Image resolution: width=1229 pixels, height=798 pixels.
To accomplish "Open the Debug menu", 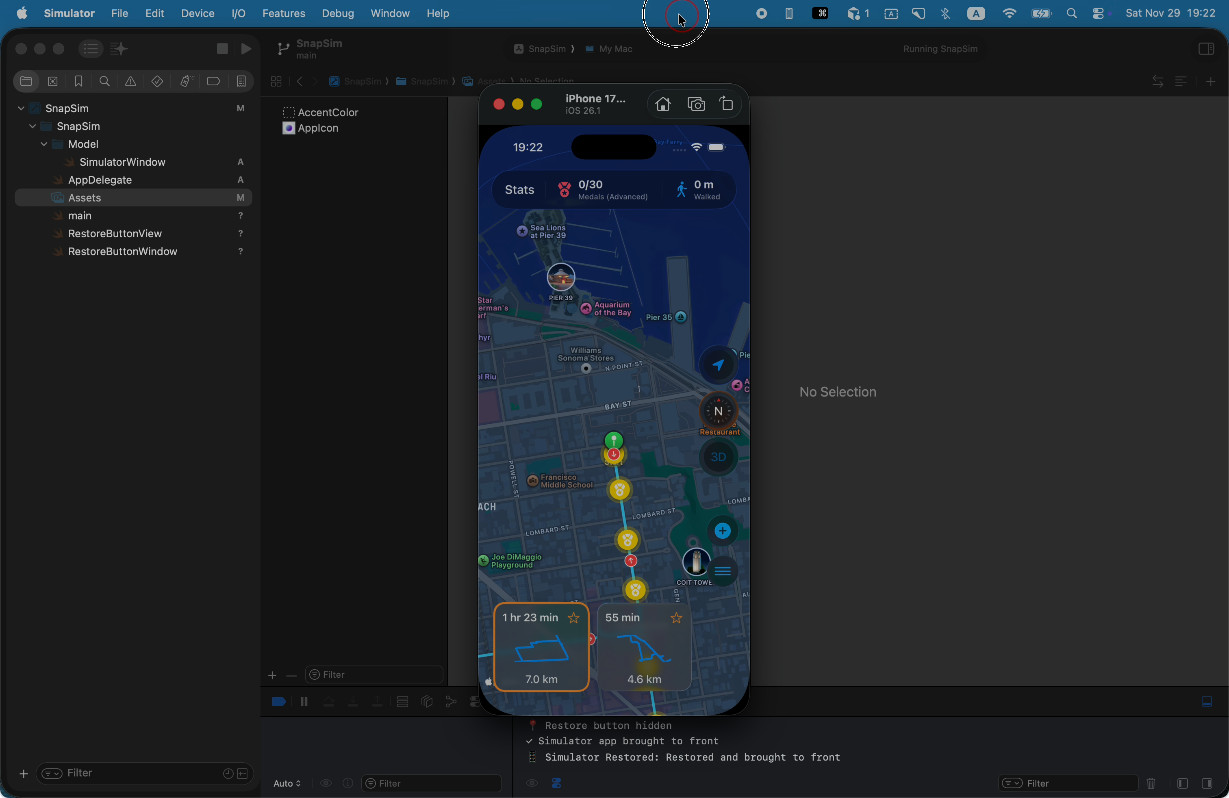I will point(338,13).
